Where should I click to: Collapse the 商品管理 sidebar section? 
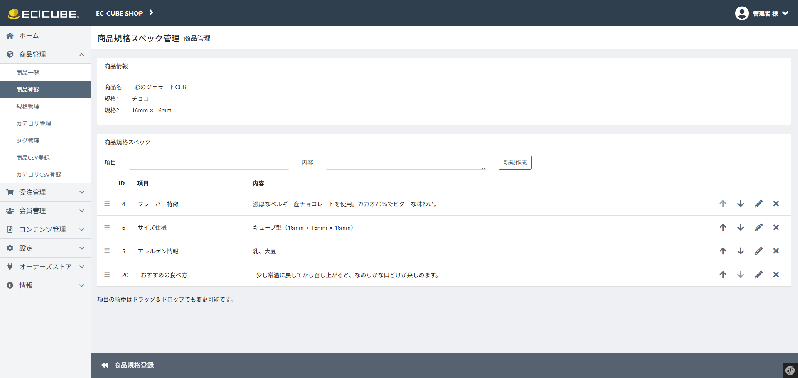click(x=45, y=54)
